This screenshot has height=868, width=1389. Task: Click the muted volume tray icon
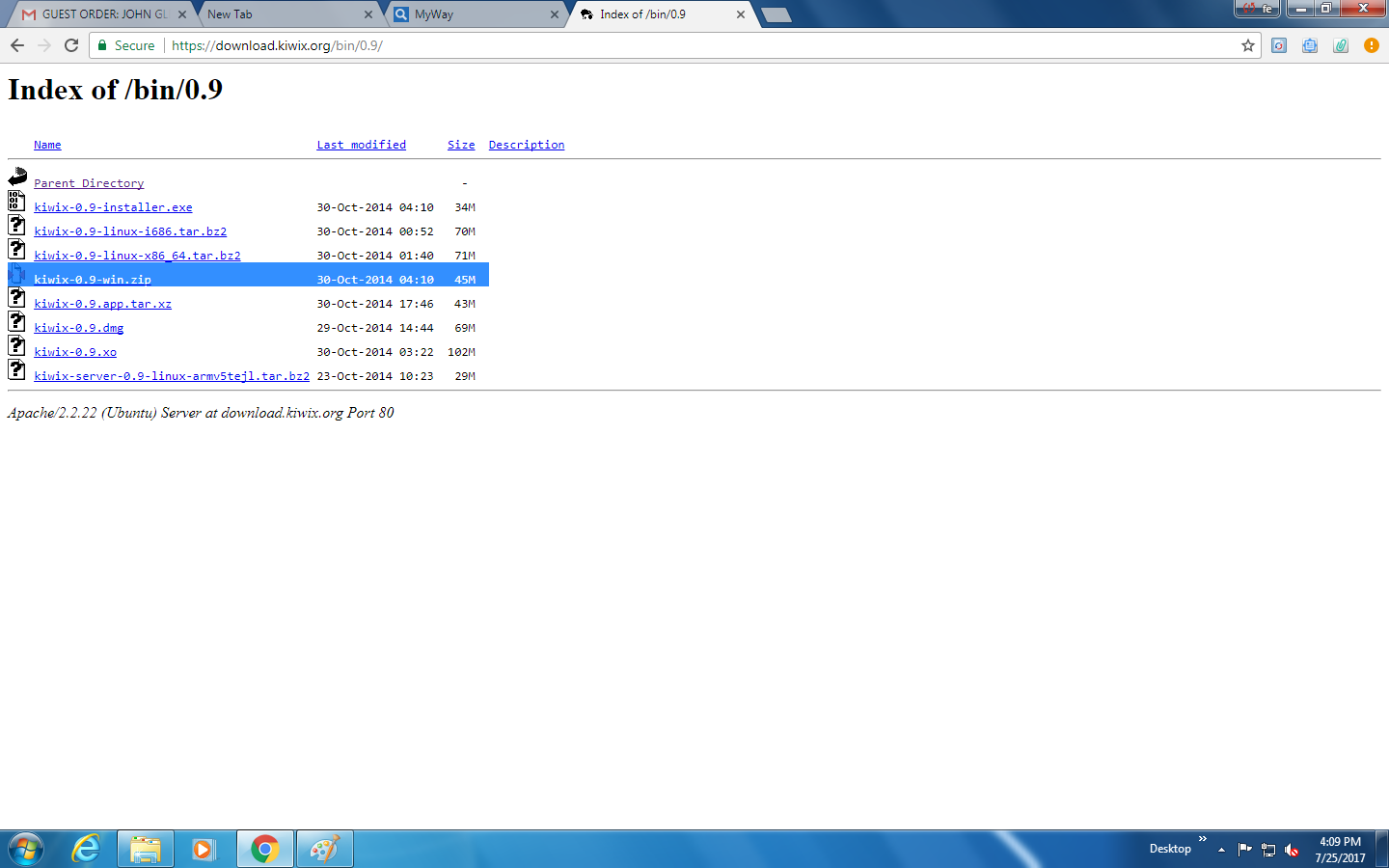(1293, 850)
